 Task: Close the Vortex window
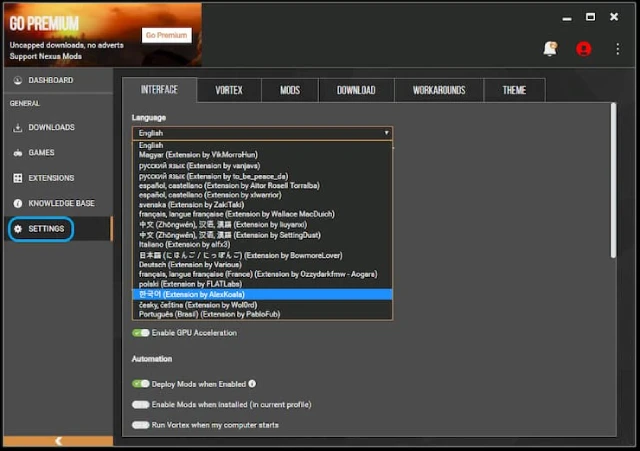(x=614, y=17)
